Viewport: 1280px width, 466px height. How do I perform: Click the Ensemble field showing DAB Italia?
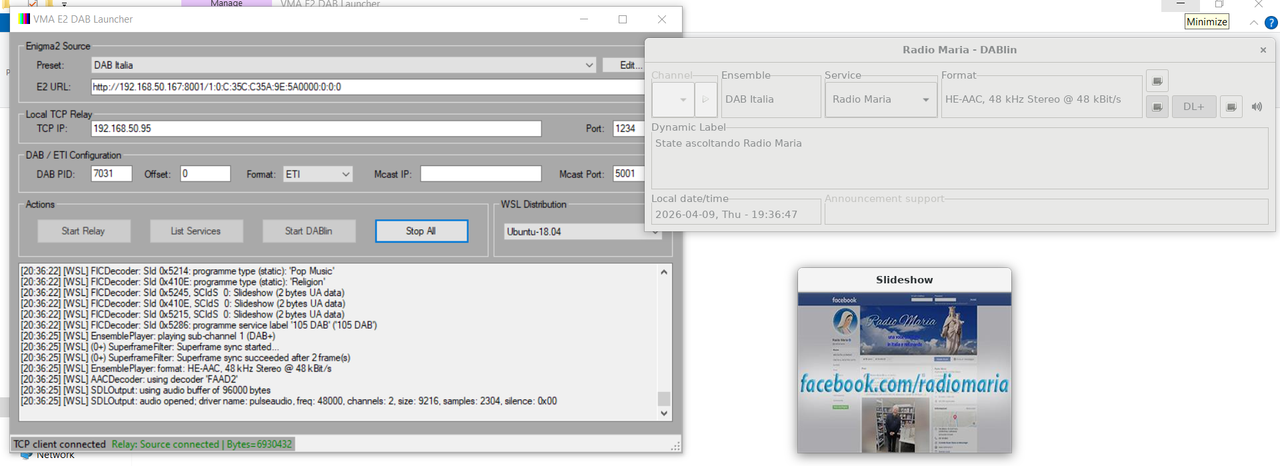pos(770,99)
